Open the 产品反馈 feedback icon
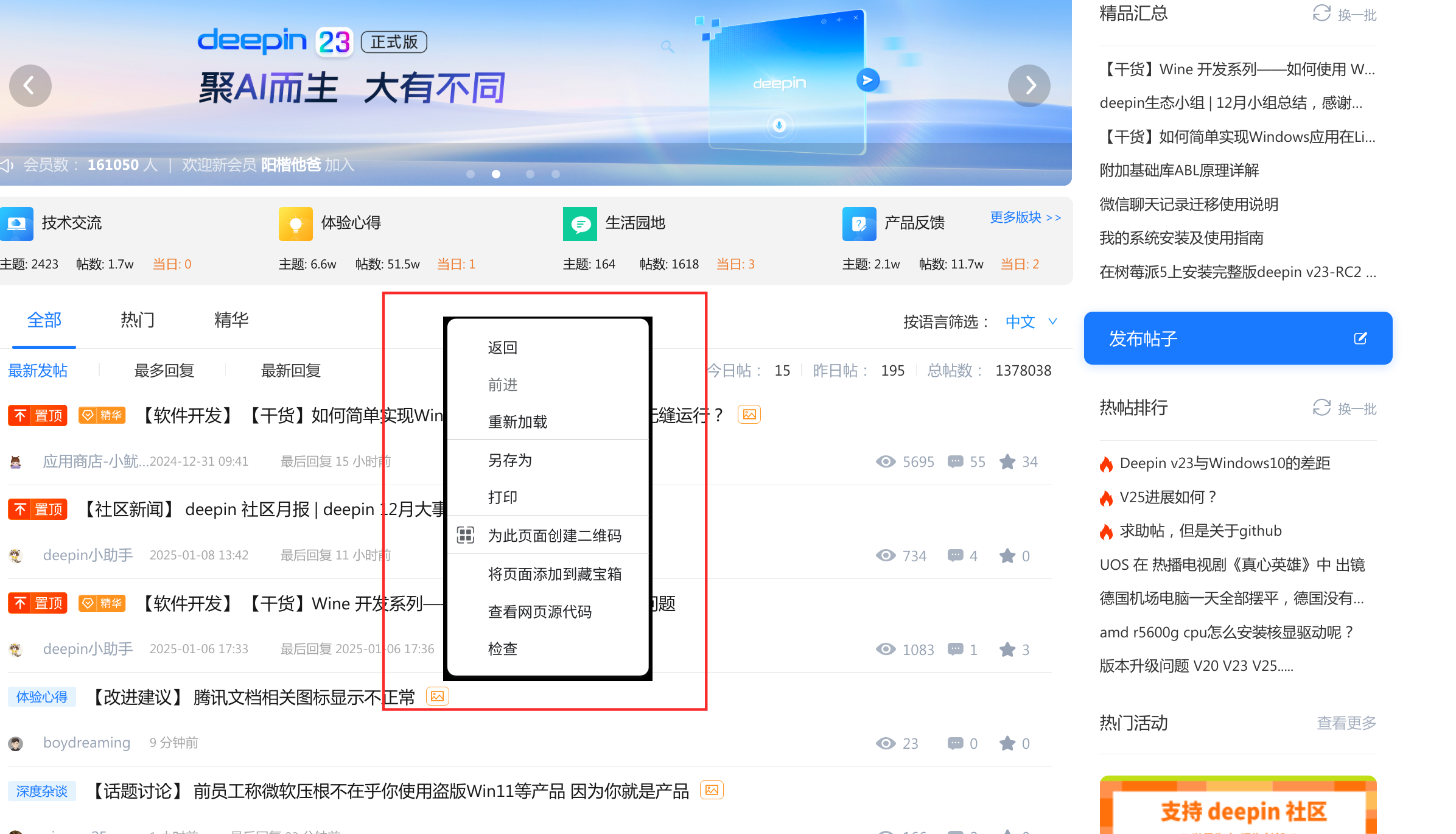This screenshot has height=834, width=1456. pyautogui.click(x=859, y=223)
